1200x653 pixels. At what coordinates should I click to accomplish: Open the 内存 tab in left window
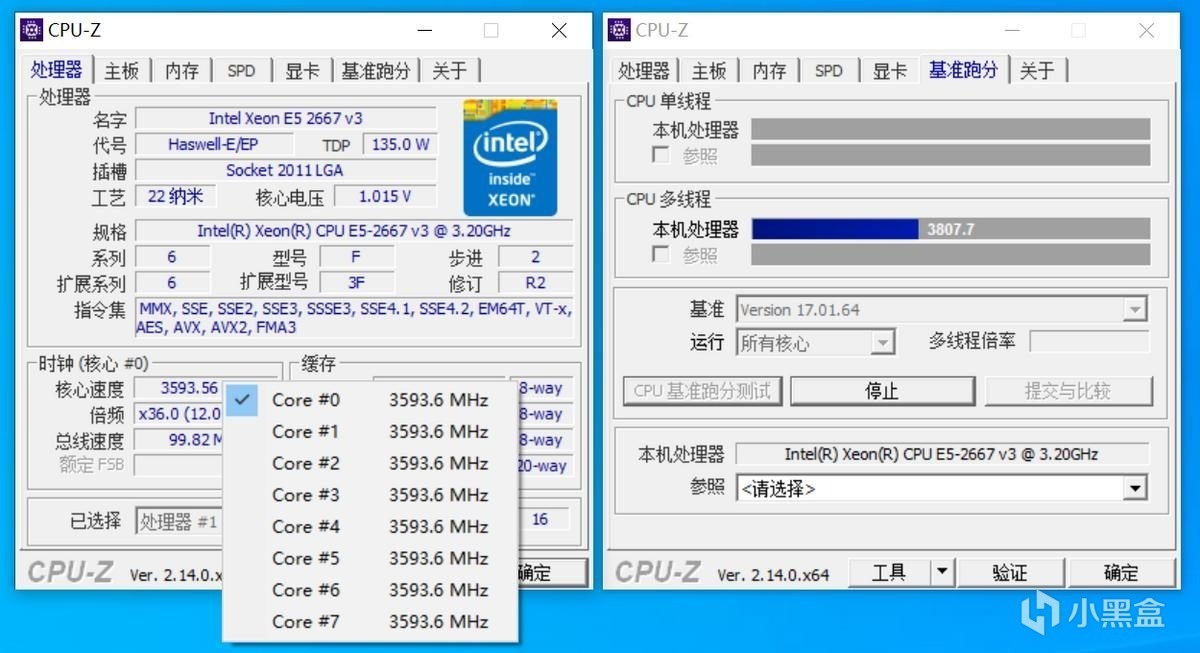pos(182,70)
